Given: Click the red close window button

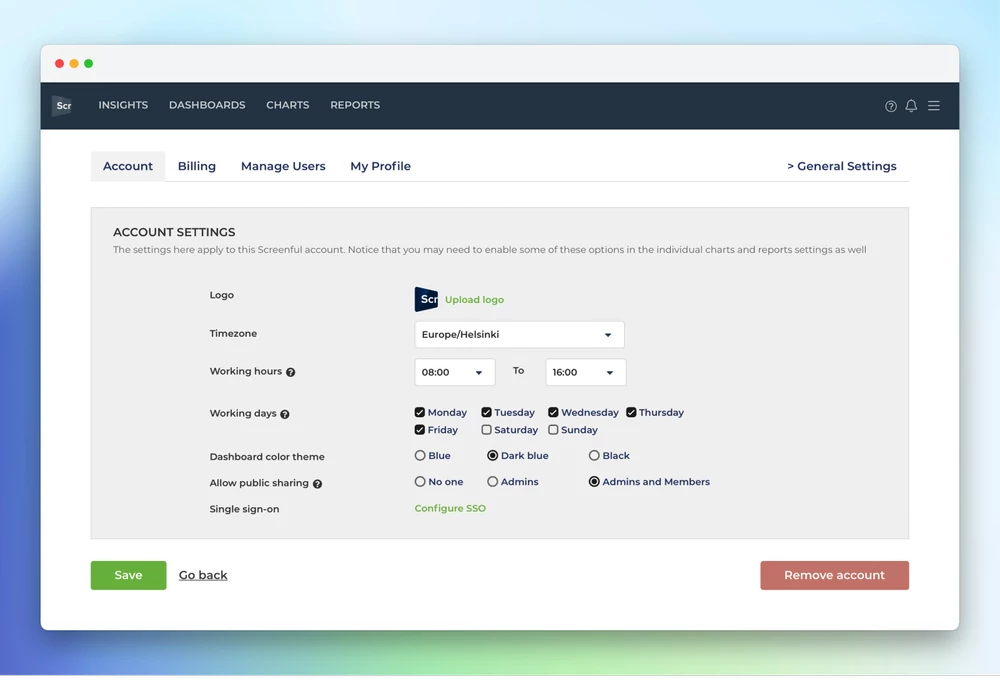Looking at the screenshot, I should click(x=59, y=63).
